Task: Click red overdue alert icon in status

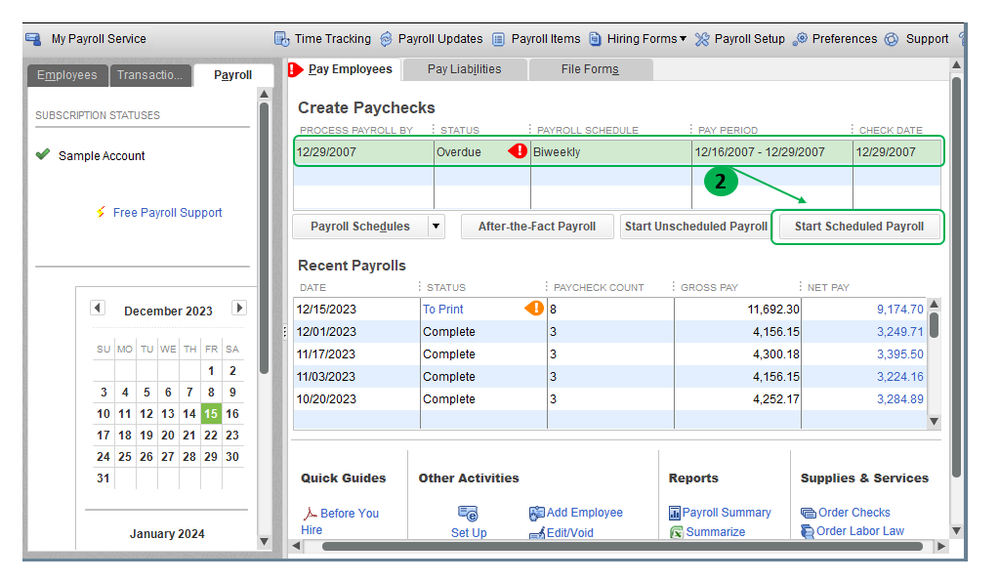Action: (518, 152)
